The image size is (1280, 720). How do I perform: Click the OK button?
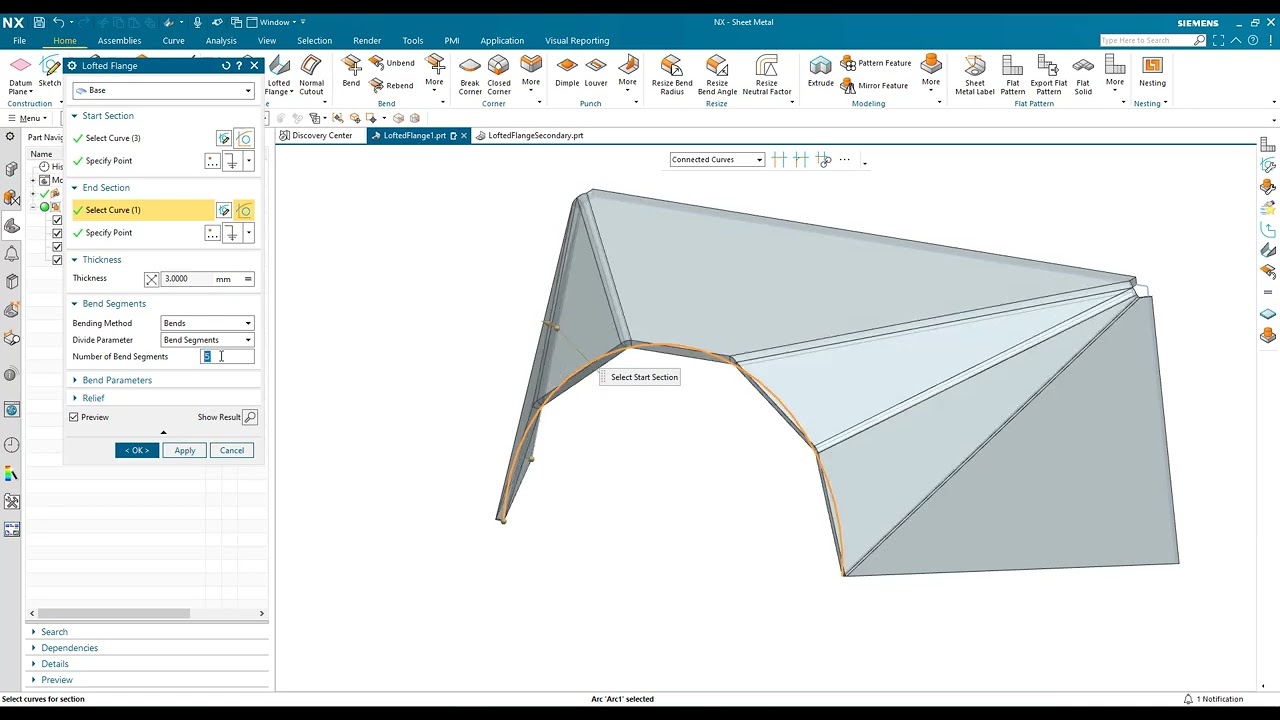pos(137,450)
